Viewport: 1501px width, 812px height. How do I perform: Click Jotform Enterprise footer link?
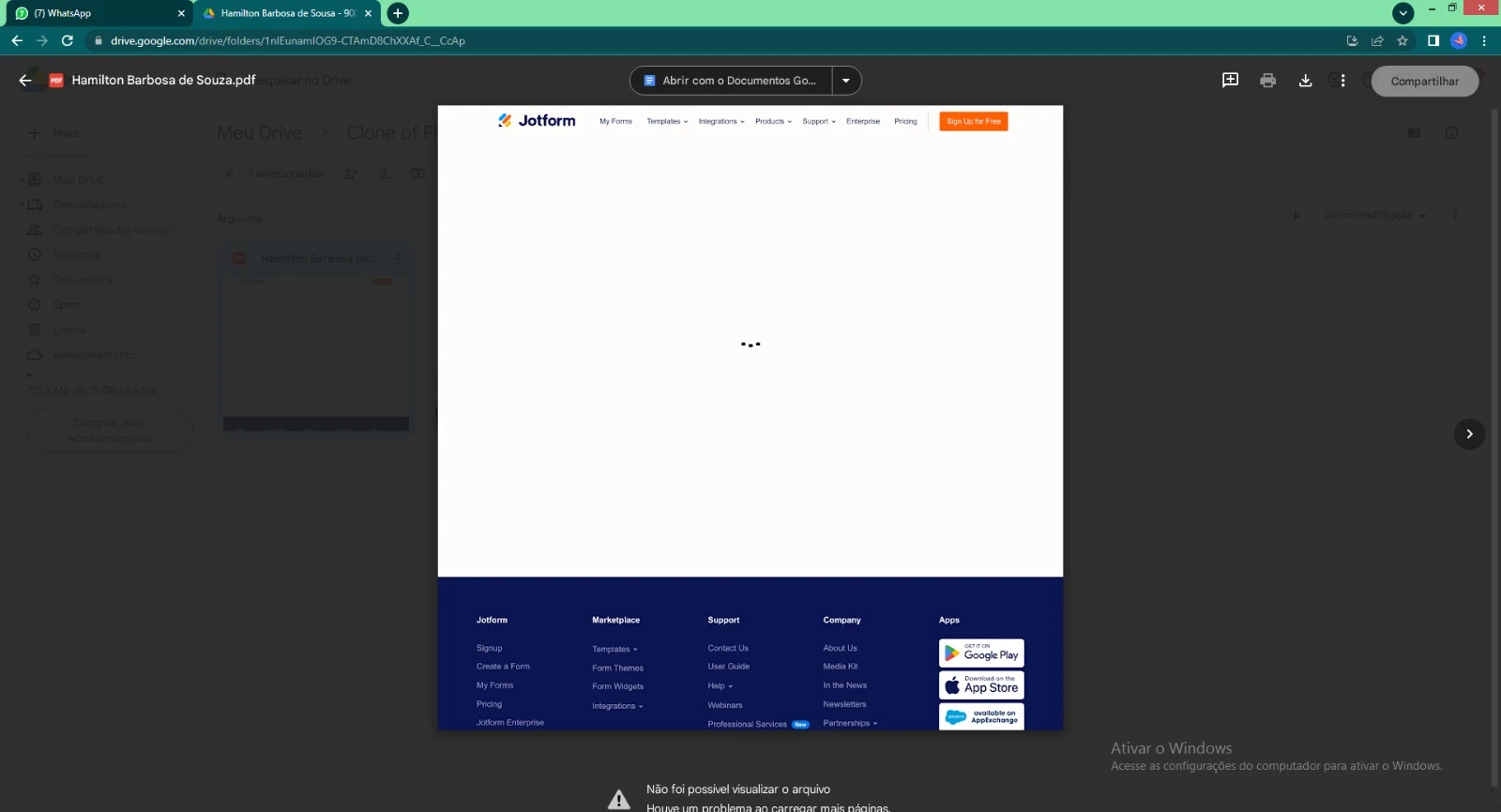coord(509,723)
